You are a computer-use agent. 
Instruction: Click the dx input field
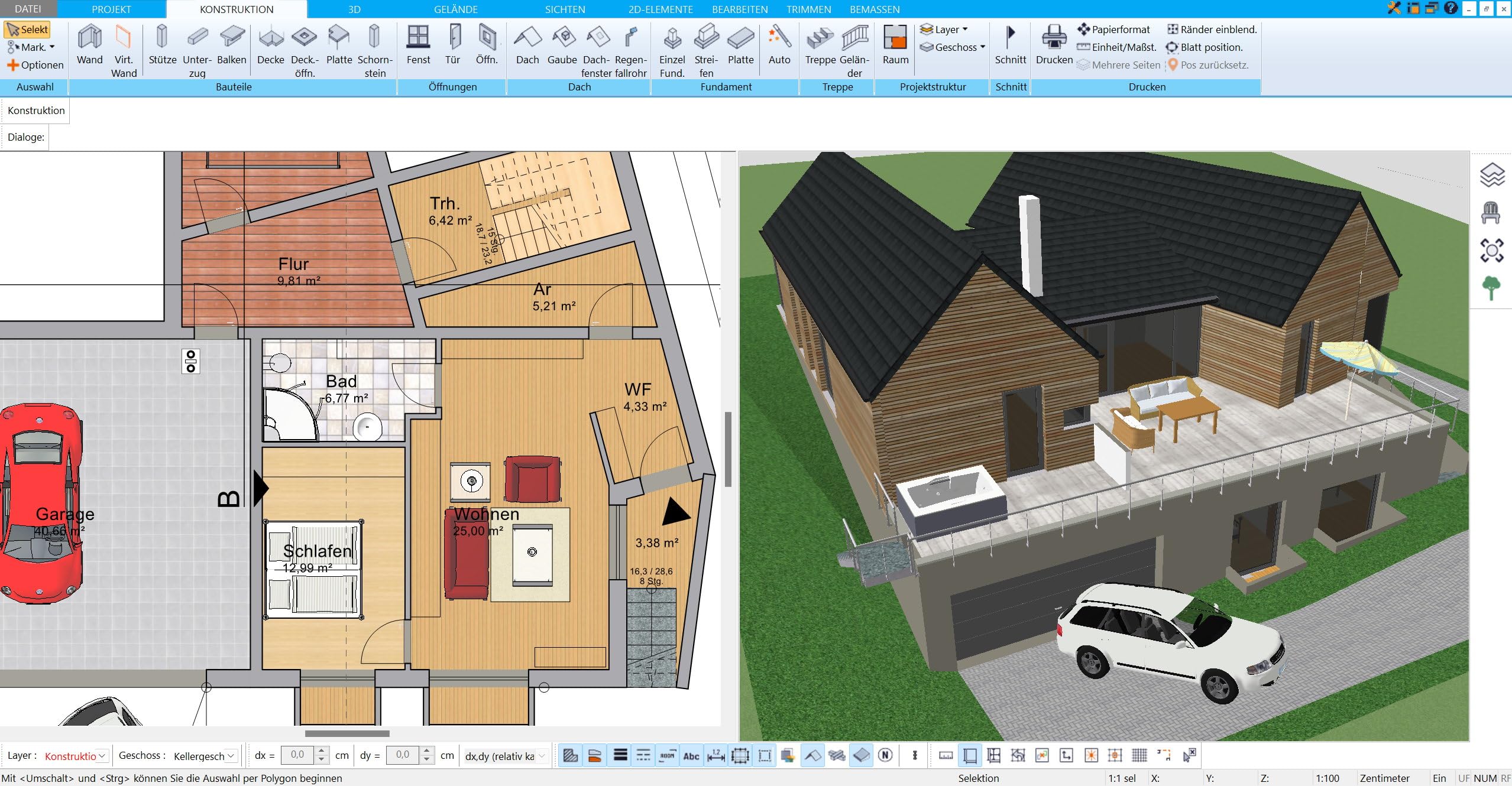coord(298,755)
